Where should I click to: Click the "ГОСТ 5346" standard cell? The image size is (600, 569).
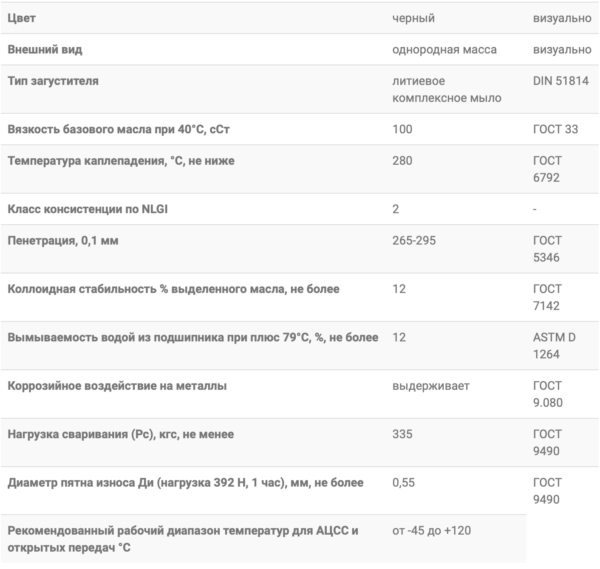(547, 249)
